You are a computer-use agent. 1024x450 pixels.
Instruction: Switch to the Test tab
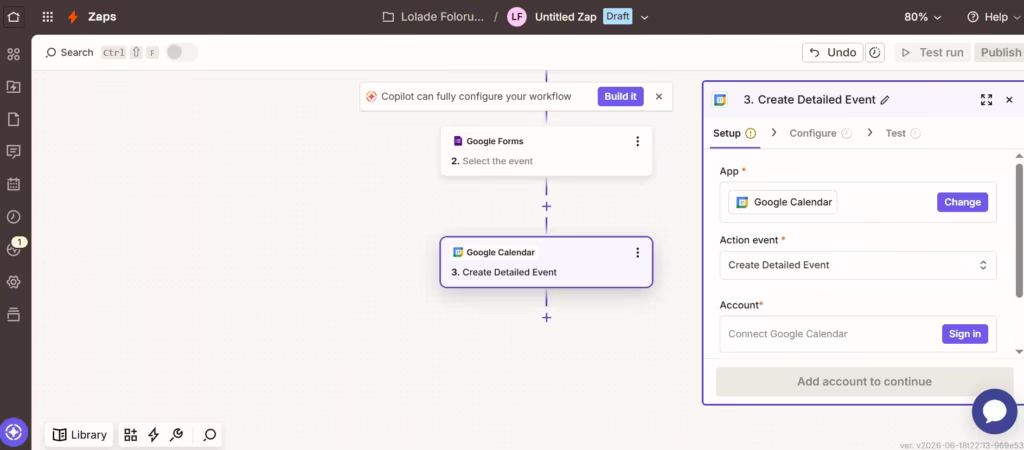click(x=903, y=133)
